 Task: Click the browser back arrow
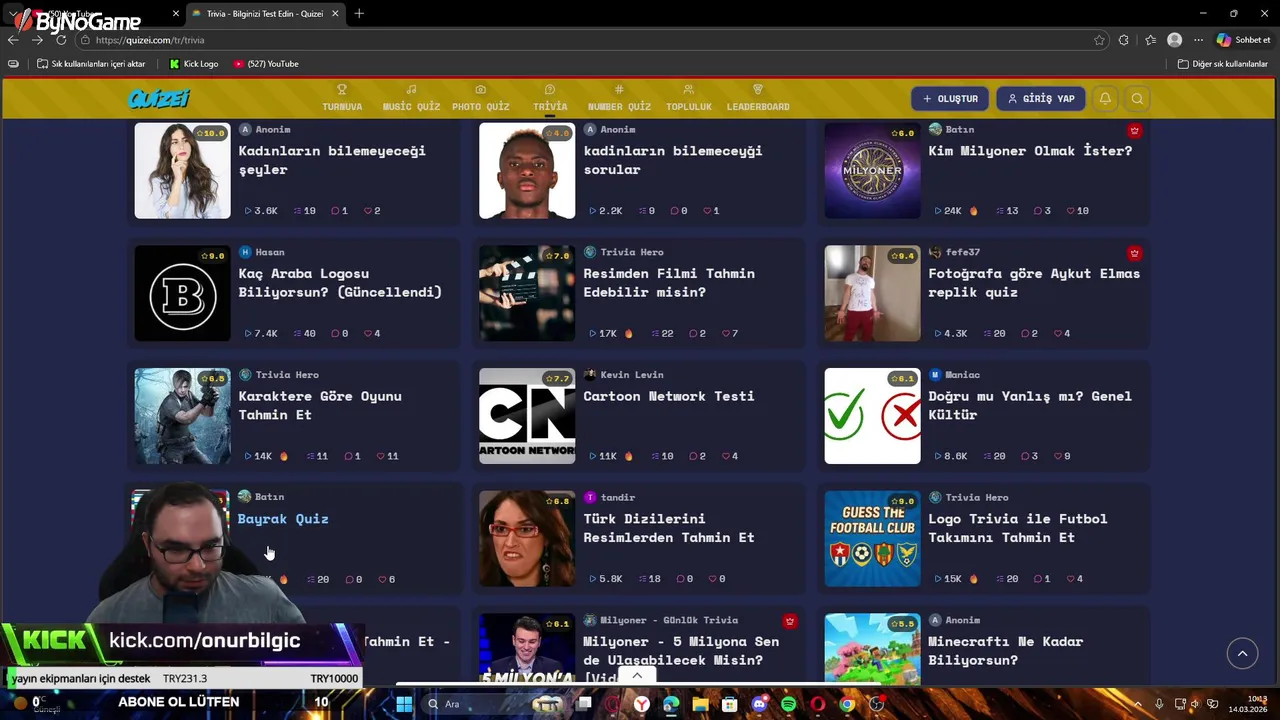tap(13, 40)
